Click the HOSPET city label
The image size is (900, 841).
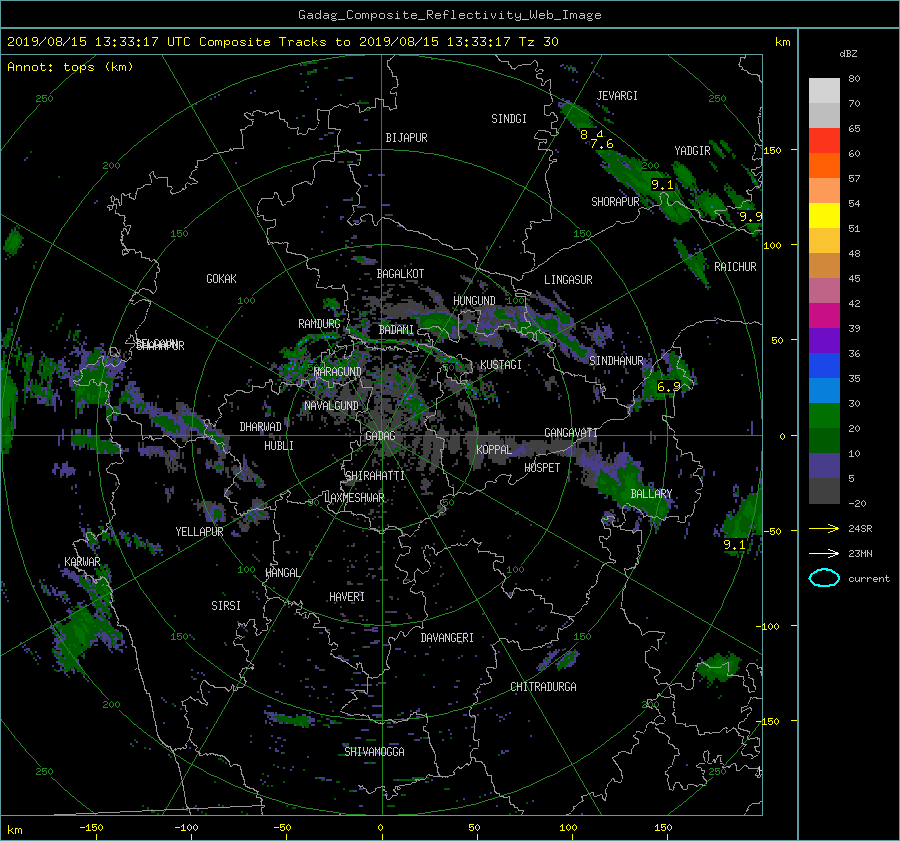(542, 468)
